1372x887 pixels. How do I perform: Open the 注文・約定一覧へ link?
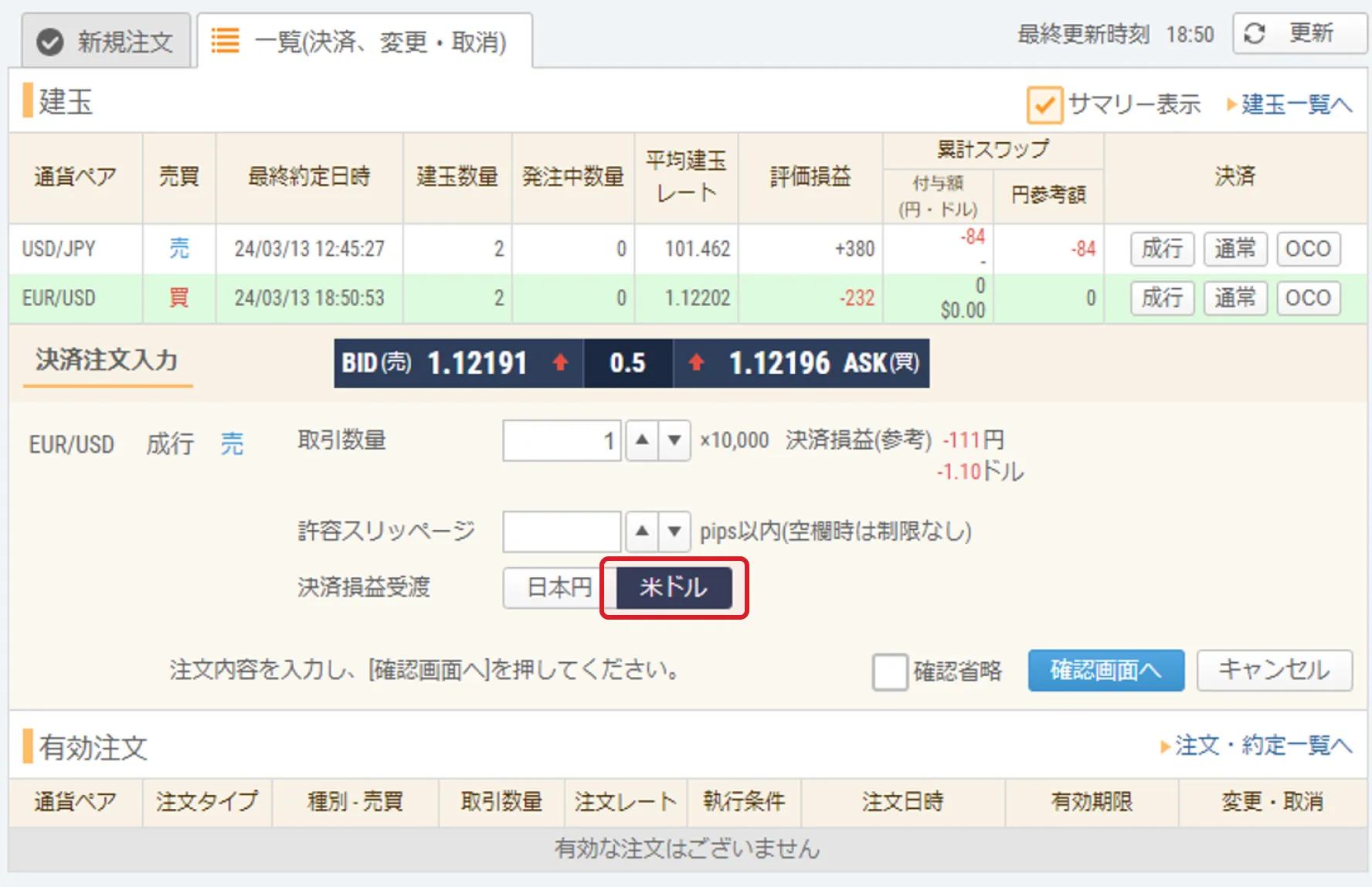click(x=1262, y=746)
